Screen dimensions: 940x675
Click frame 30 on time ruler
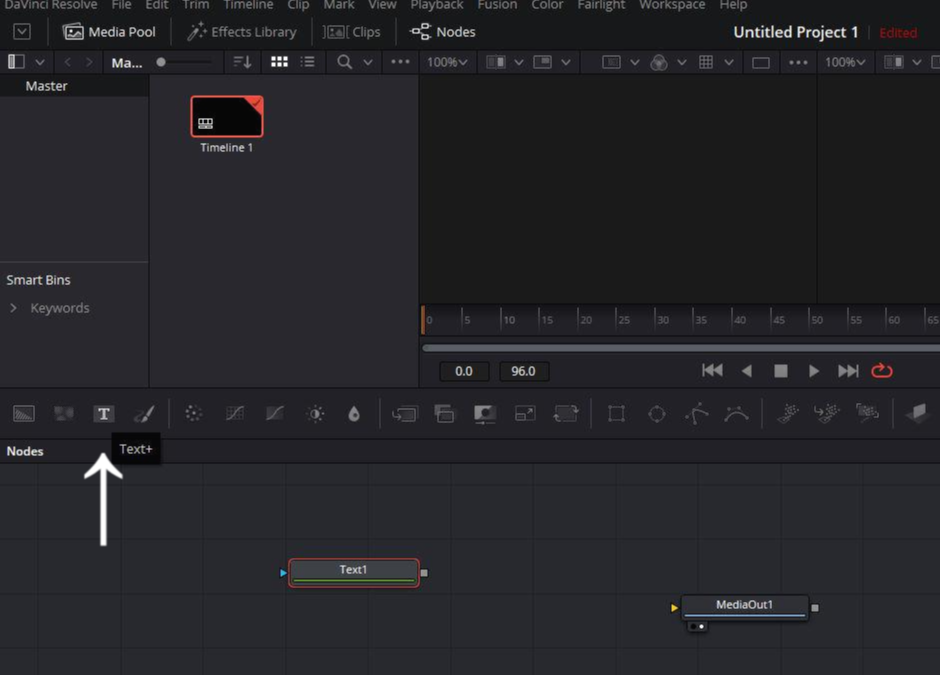click(x=662, y=320)
